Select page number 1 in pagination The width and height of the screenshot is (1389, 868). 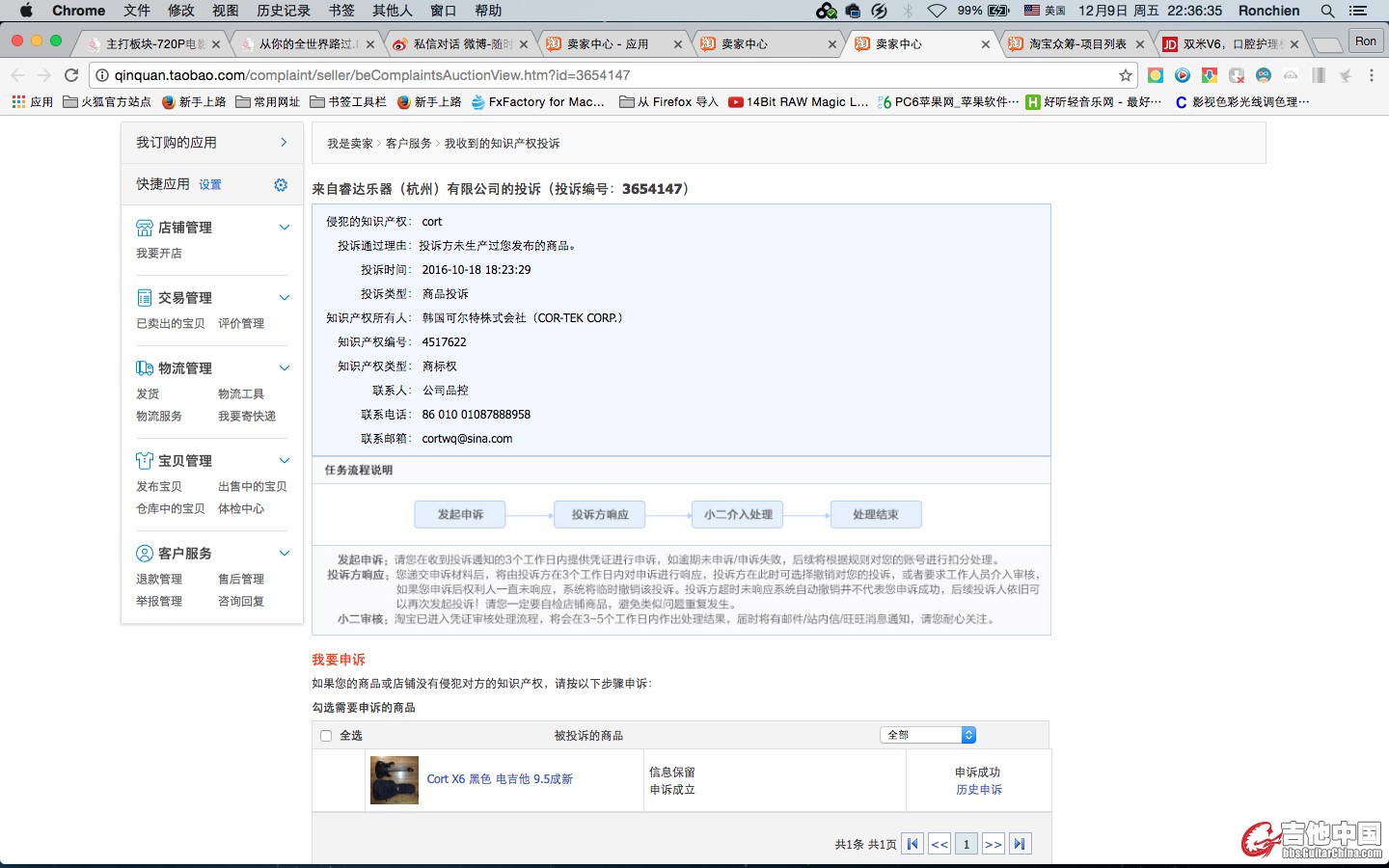point(967,844)
